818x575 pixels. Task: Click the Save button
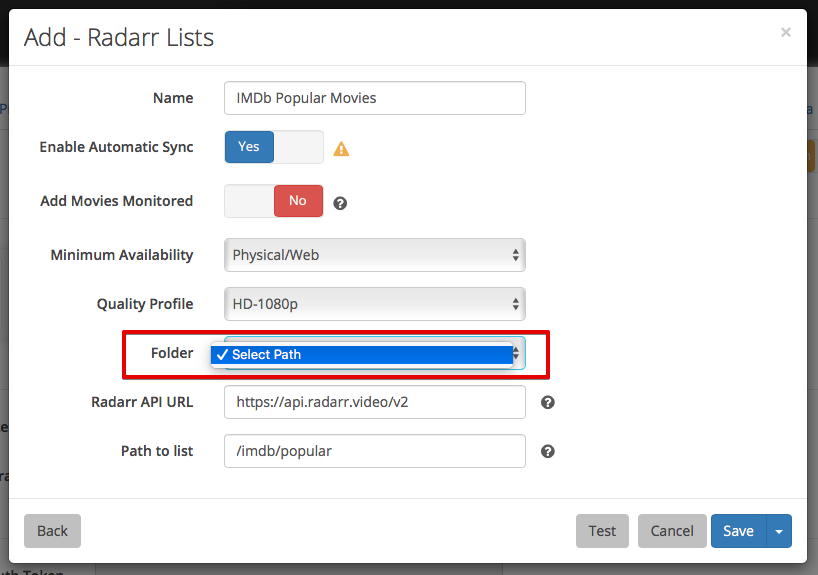click(738, 531)
